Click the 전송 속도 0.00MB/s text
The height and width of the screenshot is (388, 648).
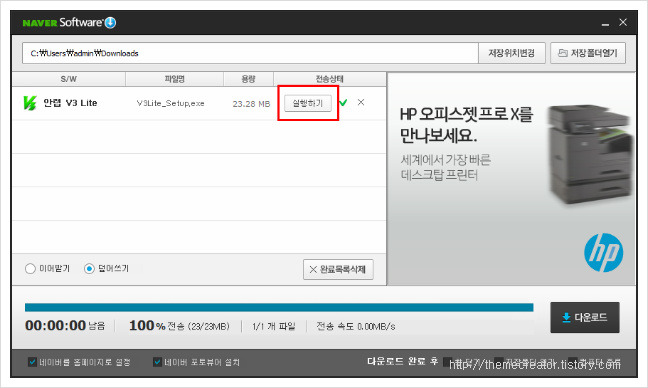356,326
